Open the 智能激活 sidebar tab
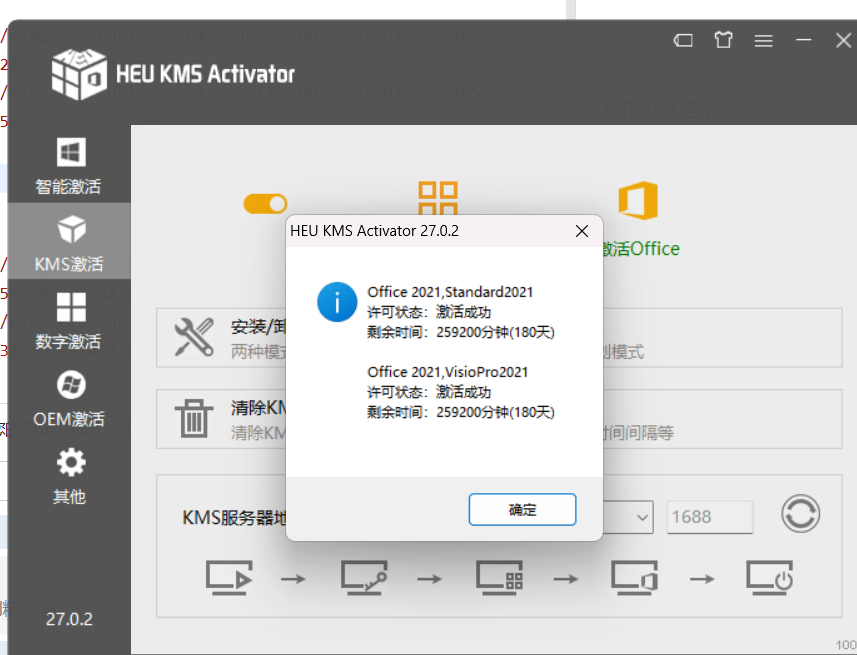The width and height of the screenshot is (857, 655). (69, 166)
